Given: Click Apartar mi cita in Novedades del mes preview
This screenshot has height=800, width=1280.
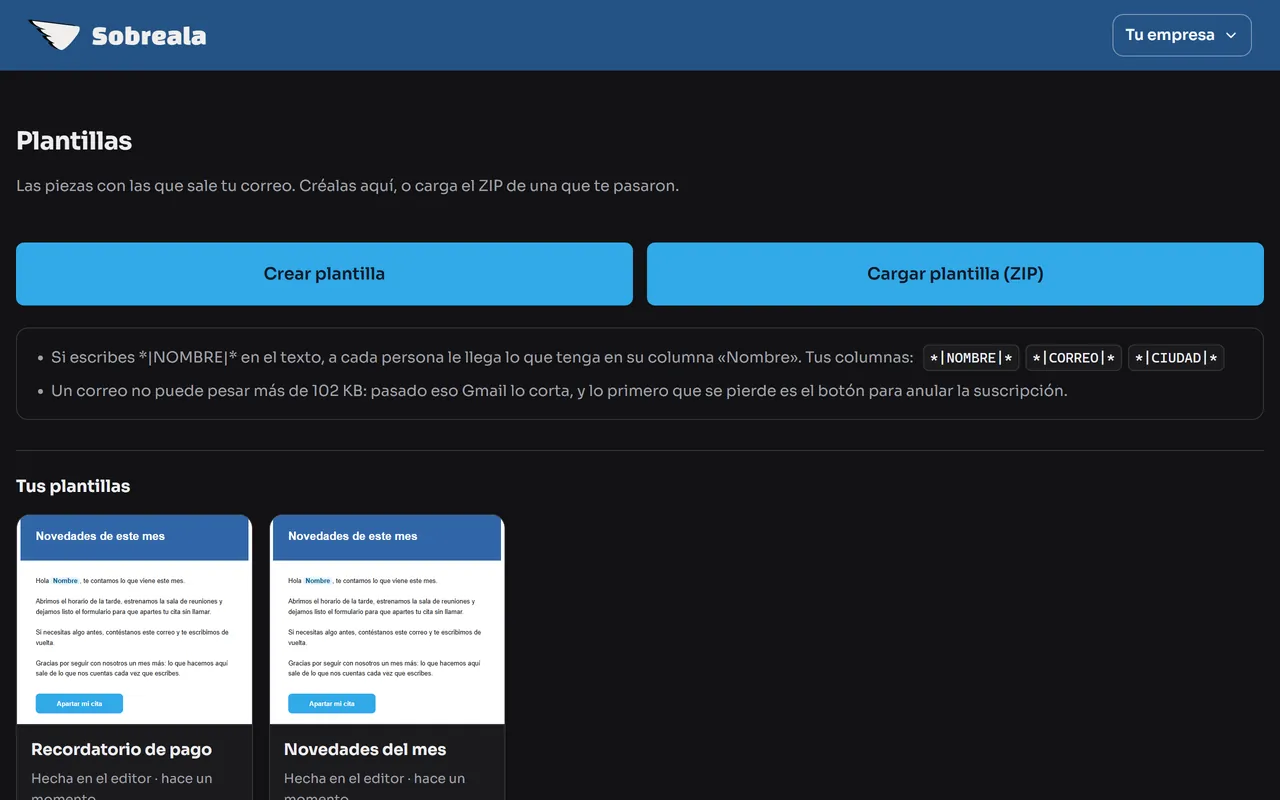Looking at the screenshot, I should (332, 704).
